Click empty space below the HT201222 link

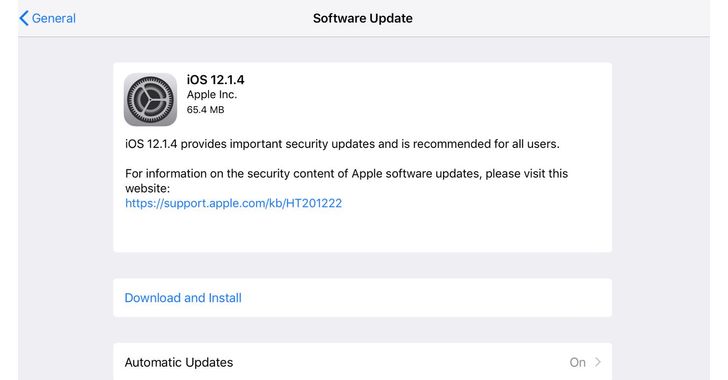click(363, 231)
